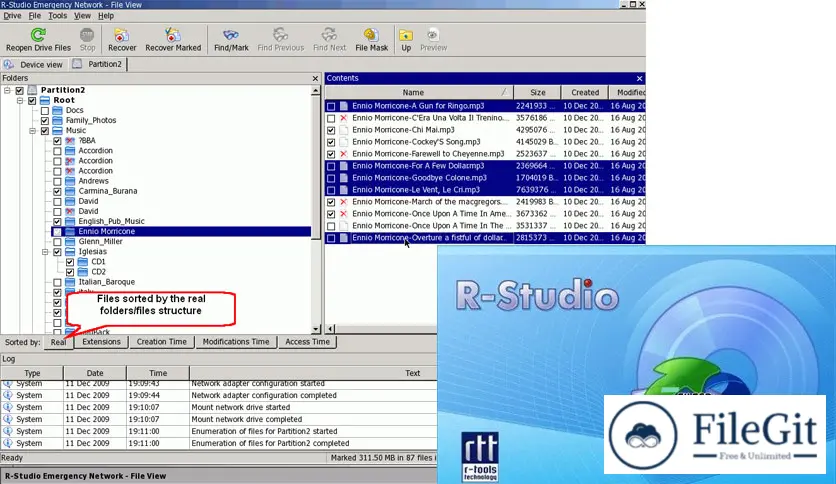Image resolution: width=836 pixels, height=484 pixels.
Task: Click the Glenn_Miller folder icon
Action: click(x=70, y=241)
